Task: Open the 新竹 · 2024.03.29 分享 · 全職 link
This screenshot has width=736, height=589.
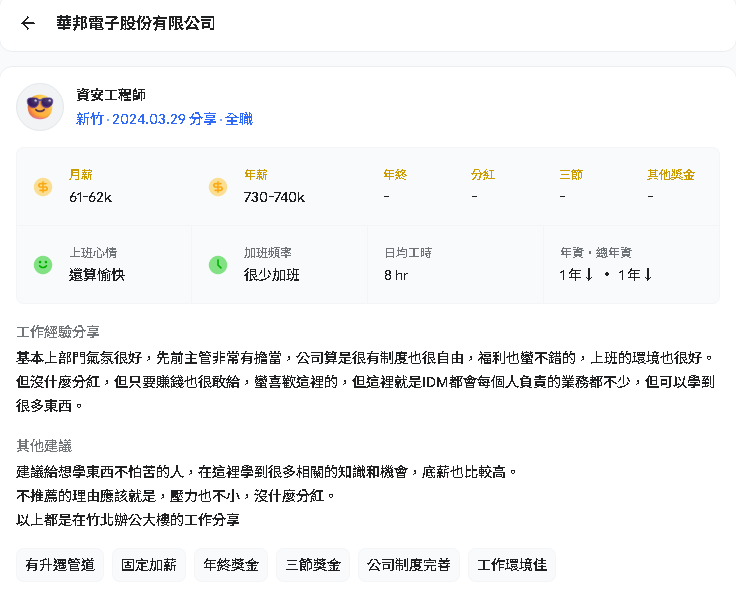Action: pyautogui.click(x=164, y=119)
